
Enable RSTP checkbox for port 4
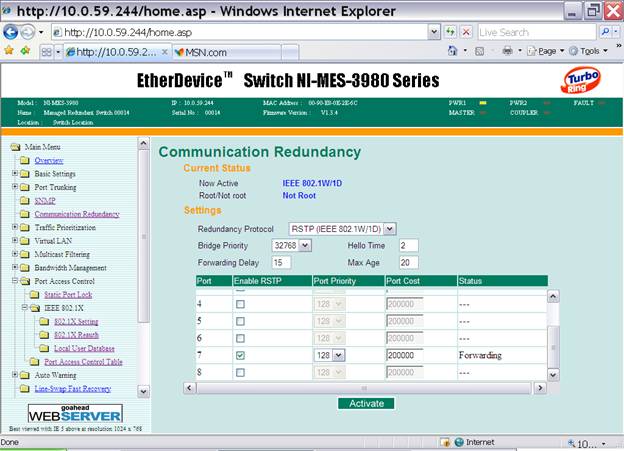pos(240,302)
